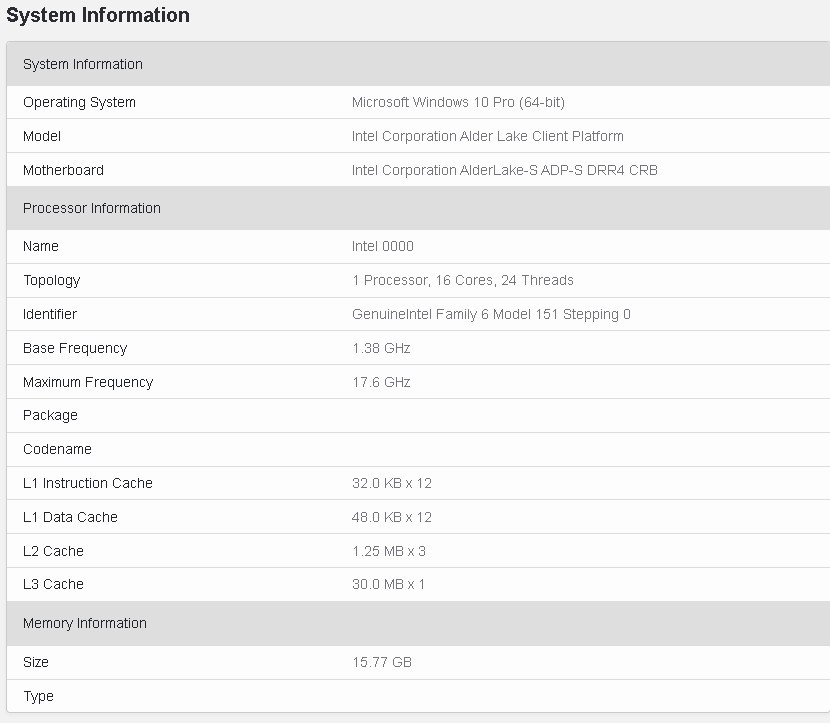Click the empty Package row

click(x=418, y=415)
